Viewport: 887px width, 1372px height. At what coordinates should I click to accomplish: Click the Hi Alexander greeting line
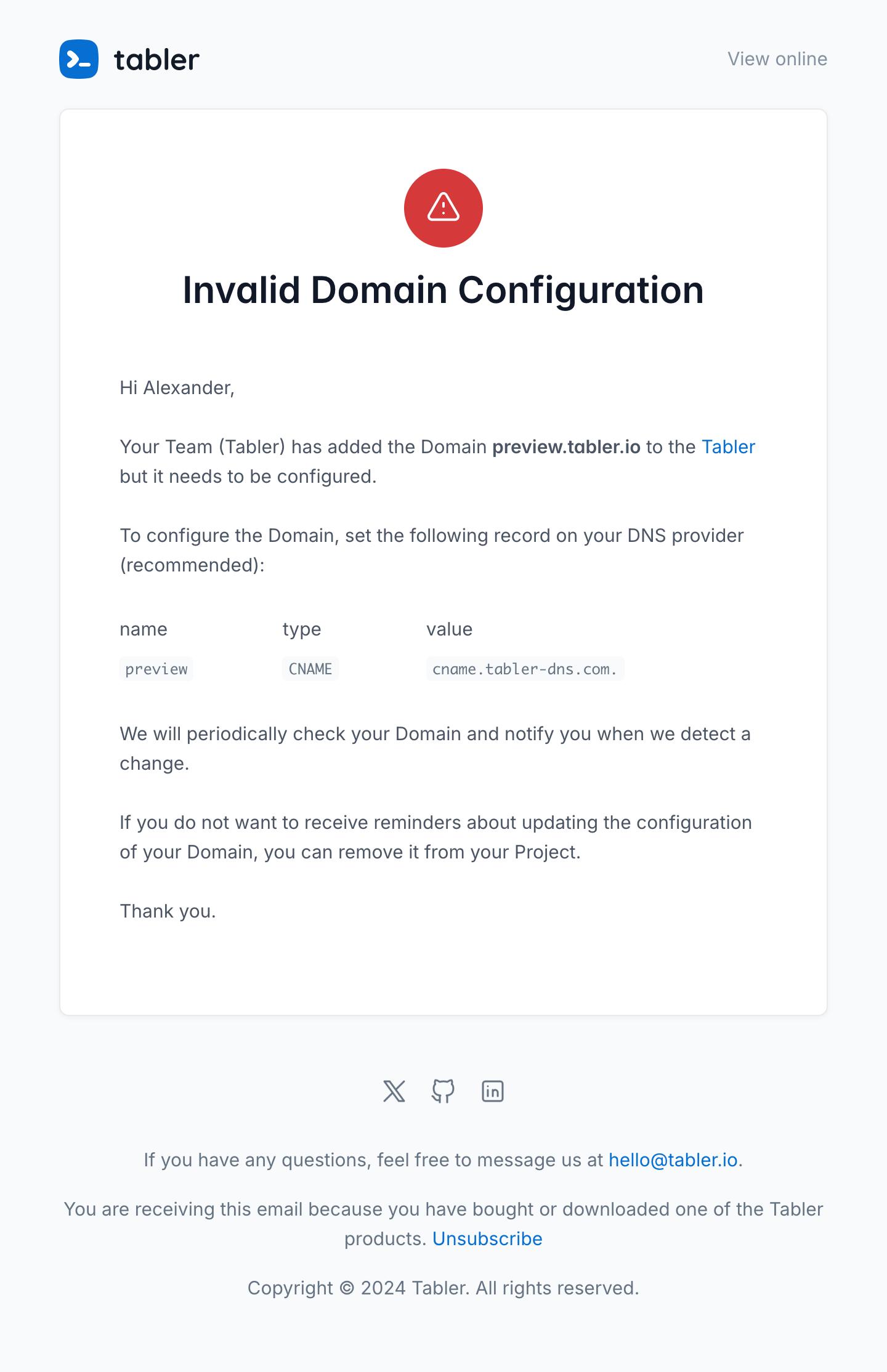pyautogui.click(x=177, y=387)
